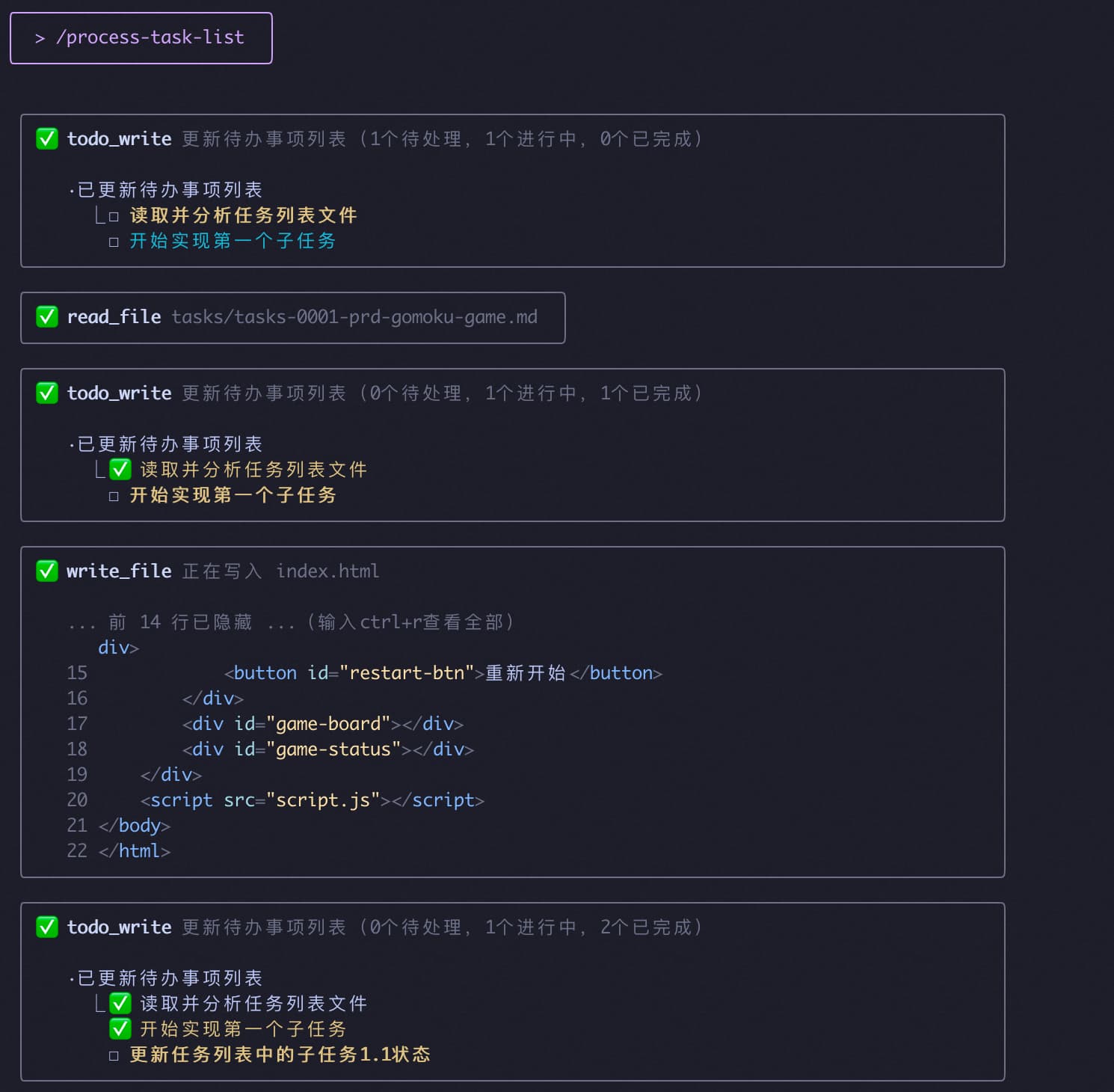1114x1092 pixels.
Task: Click the 已更新待办事项列表 line in the last block
Action: [170, 978]
